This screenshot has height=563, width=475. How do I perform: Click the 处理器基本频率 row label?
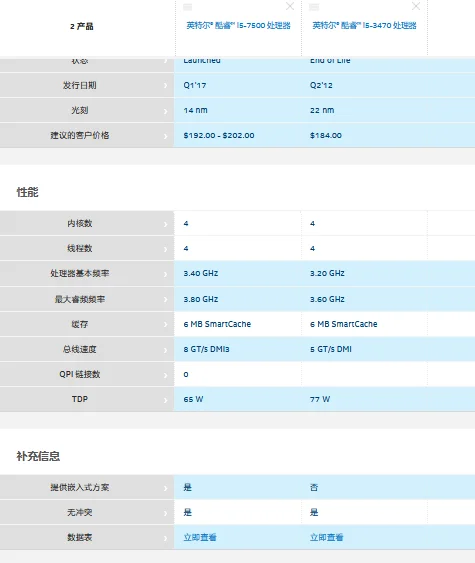[x=79, y=273]
